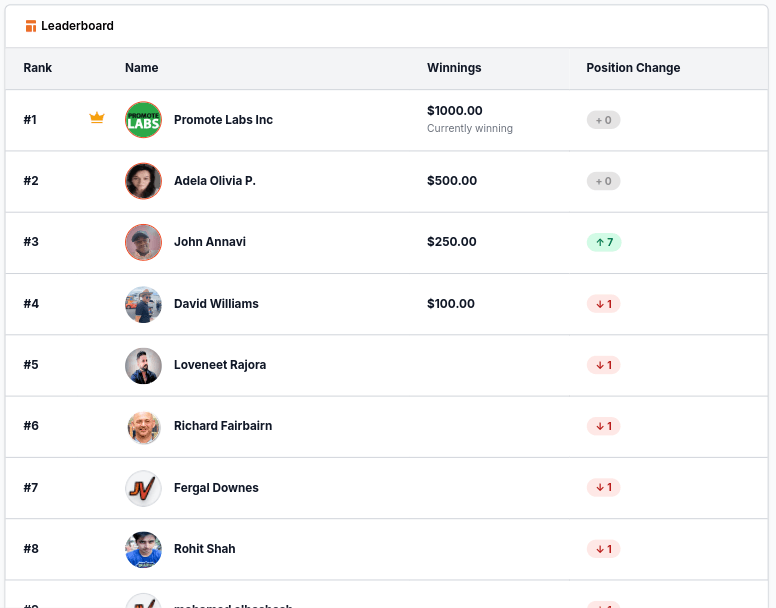Click Rohit Shah's profile picture
Viewport: 776px width, 608px height.
tap(143, 549)
